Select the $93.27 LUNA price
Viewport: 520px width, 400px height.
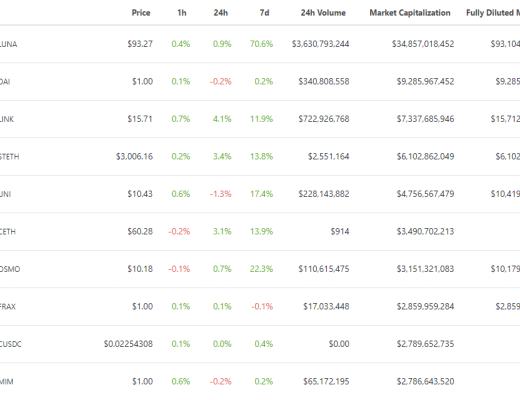pyautogui.click(x=140, y=44)
